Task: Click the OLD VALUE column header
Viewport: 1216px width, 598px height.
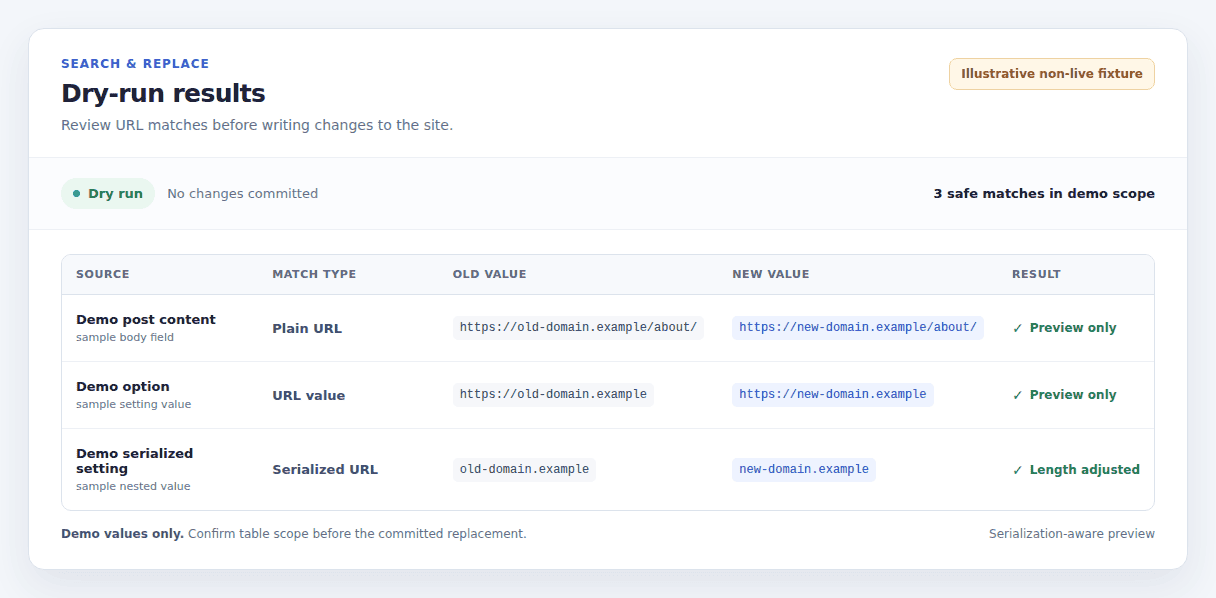Action: [489, 274]
